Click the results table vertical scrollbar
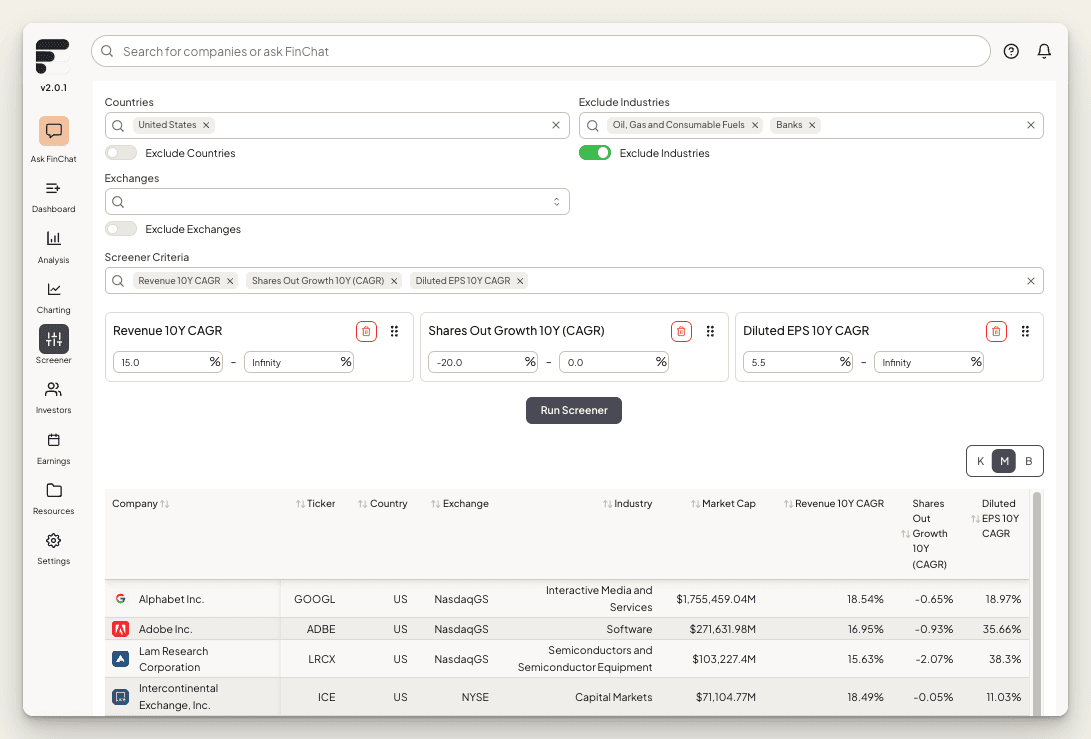The width and height of the screenshot is (1091, 739). click(1036, 600)
